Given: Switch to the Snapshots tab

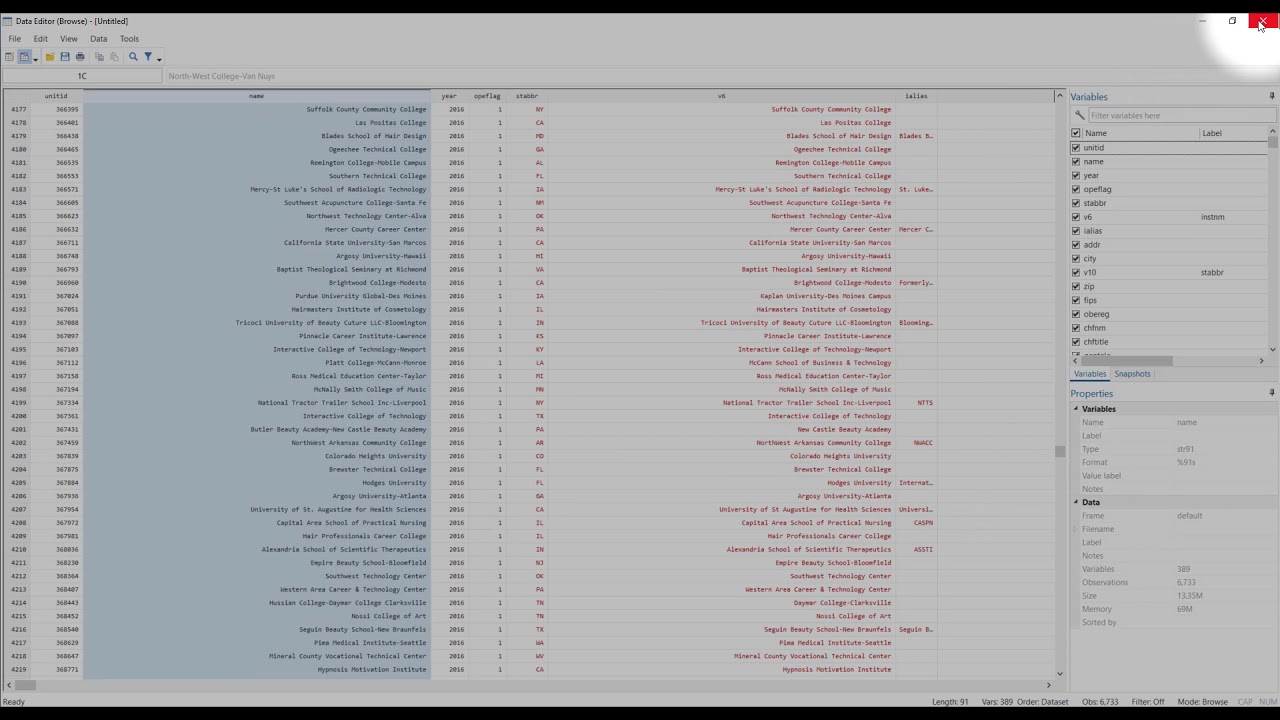Looking at the screenshot, I should point(1132,374).
